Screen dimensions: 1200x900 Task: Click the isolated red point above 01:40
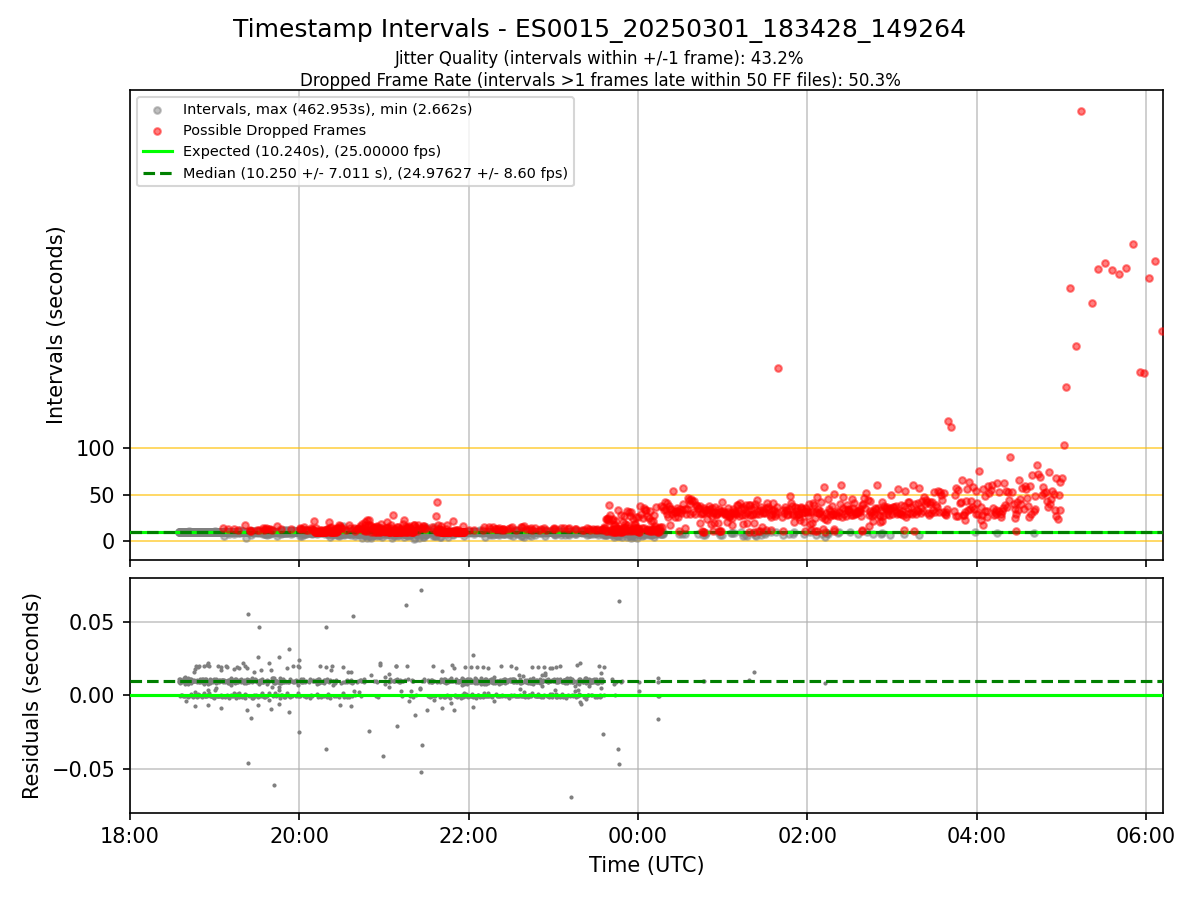pos(778,368)
